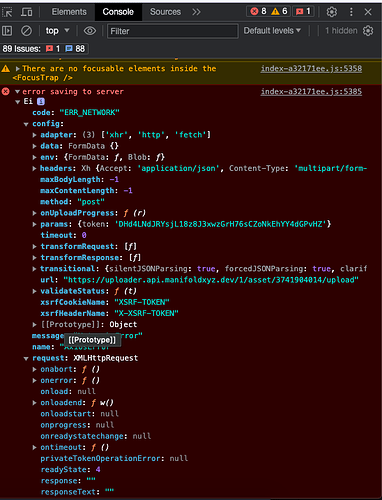The width and height of the screenshot is (382, 500).
Task: Click the 88 improvements issue counter
Action: click(75, 49)
